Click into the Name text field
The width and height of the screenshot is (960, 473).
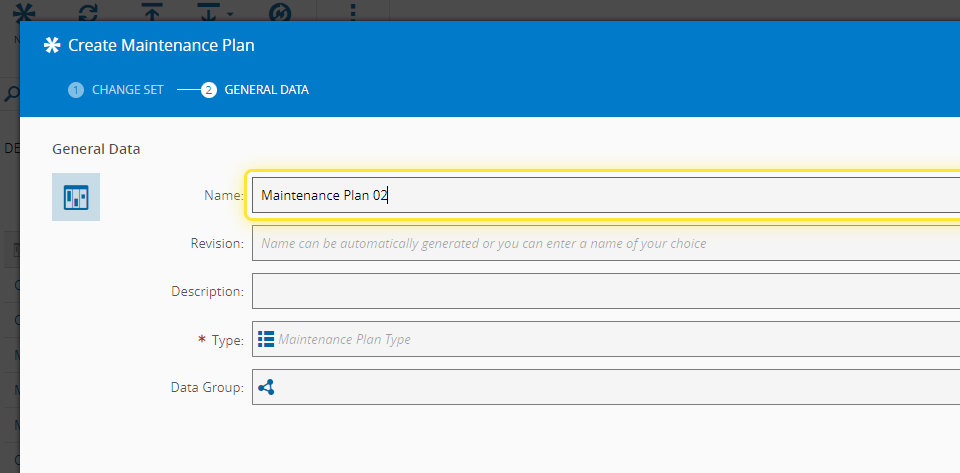coord(600,196)
